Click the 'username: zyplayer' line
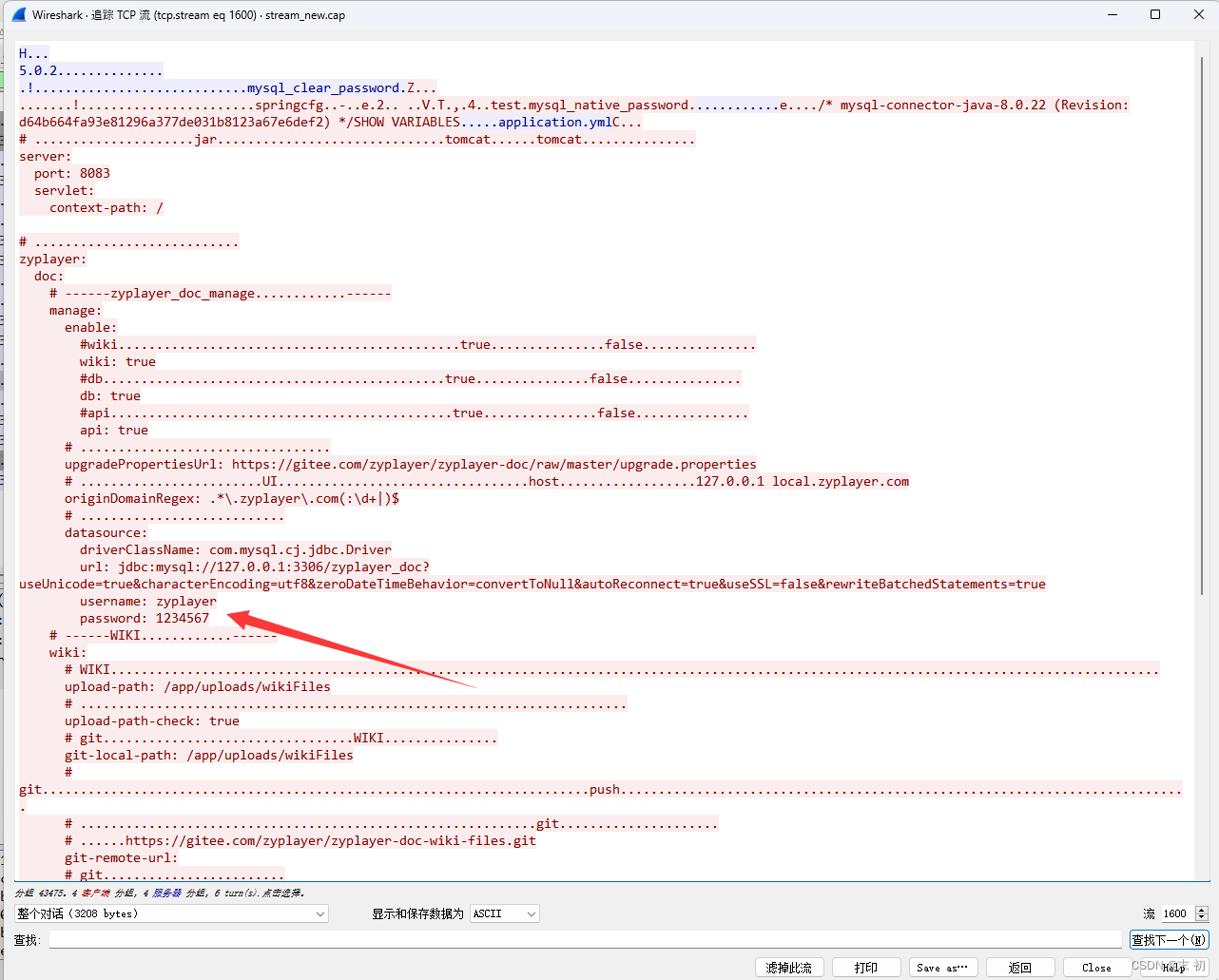1219x980 pixels. click(x=148, y=601)
